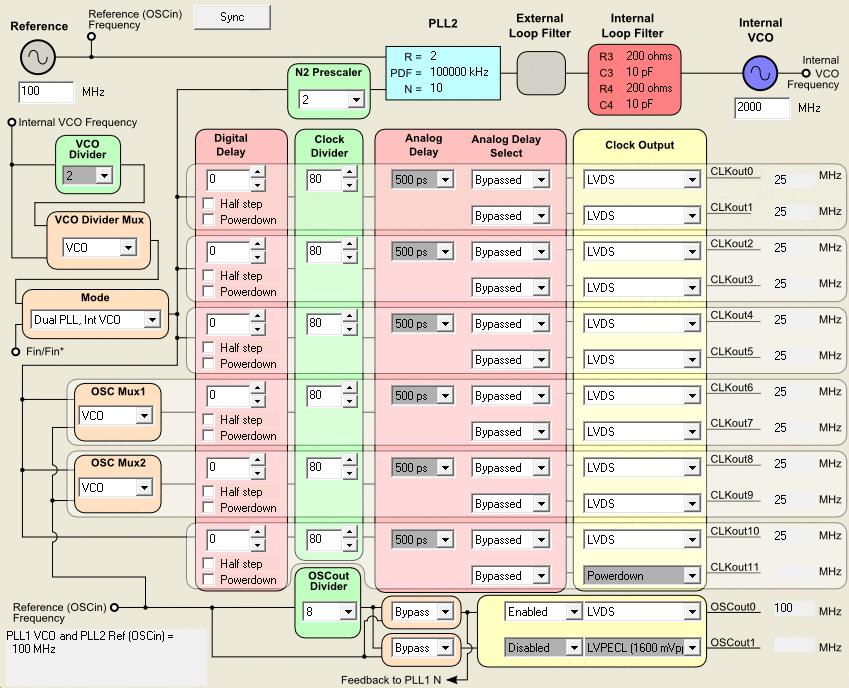Click the Reference oscillator sine wave icon
Viewport: 849px width, 688px height.
38,57
